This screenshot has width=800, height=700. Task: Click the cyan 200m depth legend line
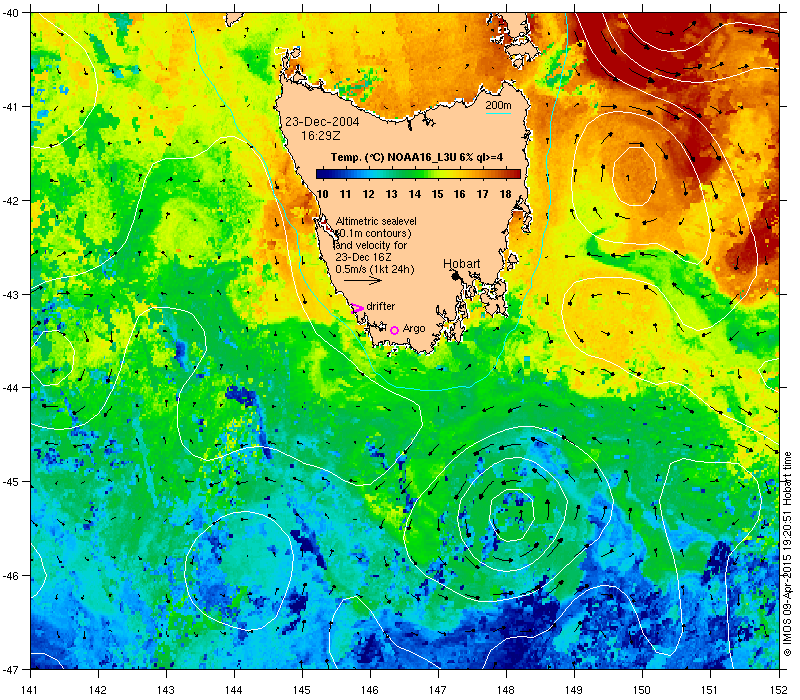pyautogui.click(x=498, y=113)
